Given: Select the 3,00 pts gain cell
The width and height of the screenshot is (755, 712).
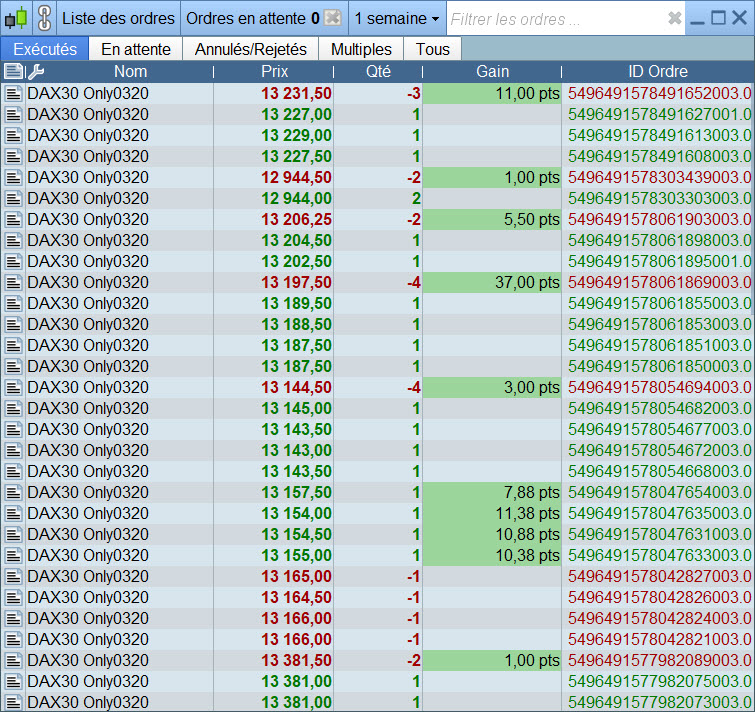Looking at the screenshot, I should pos(492,387).
